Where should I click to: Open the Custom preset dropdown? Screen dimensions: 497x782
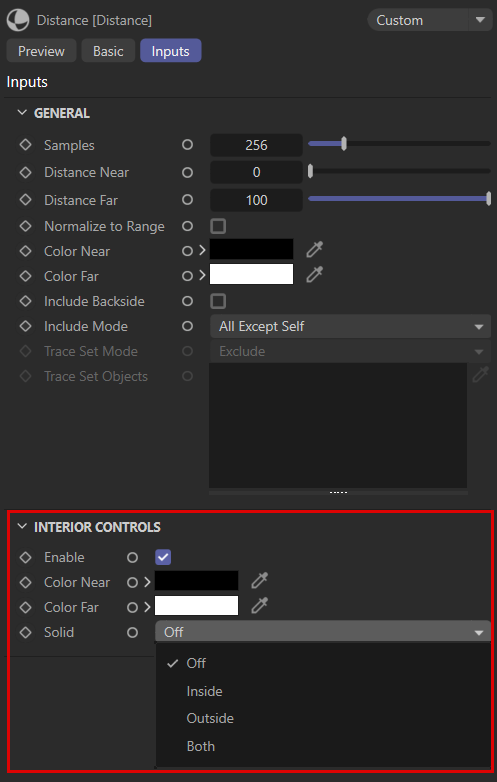point(430,20)
